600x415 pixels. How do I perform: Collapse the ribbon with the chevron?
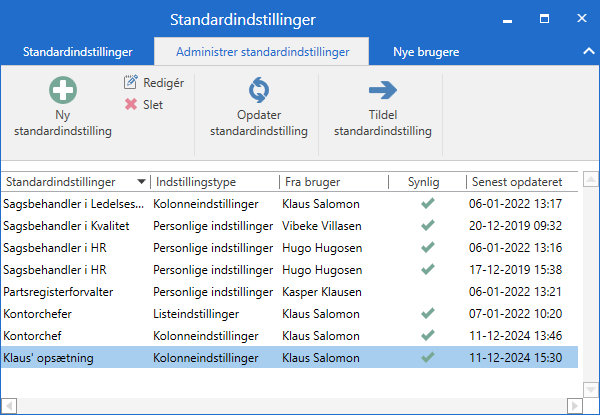tap(587, 51)
